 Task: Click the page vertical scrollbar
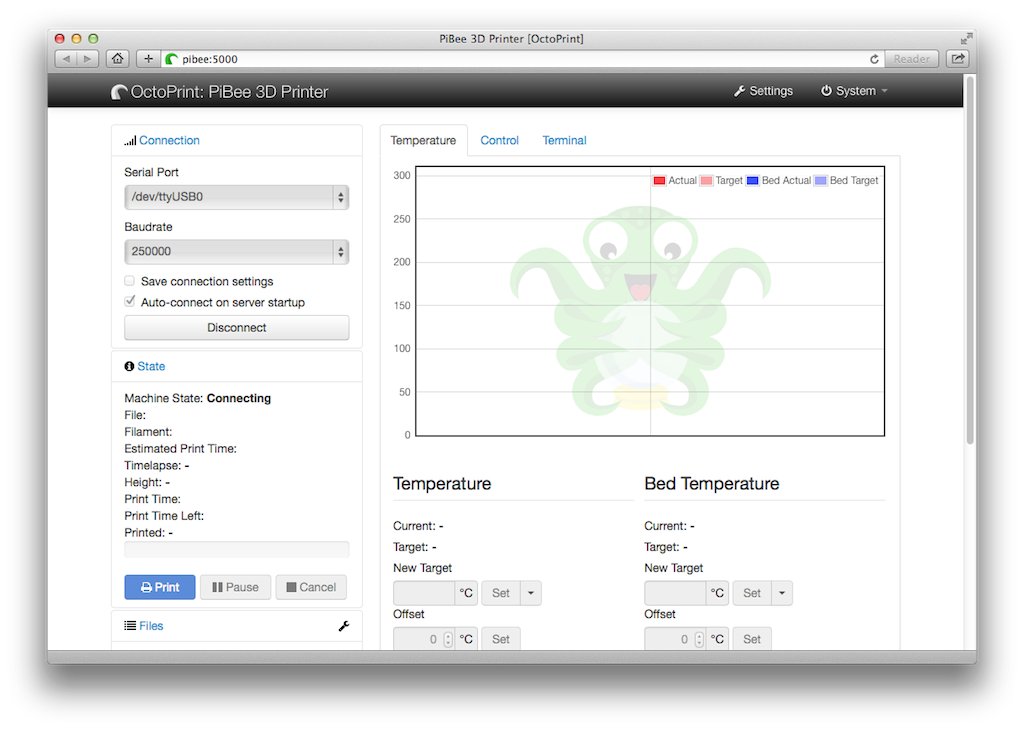(x=970, y=261)
